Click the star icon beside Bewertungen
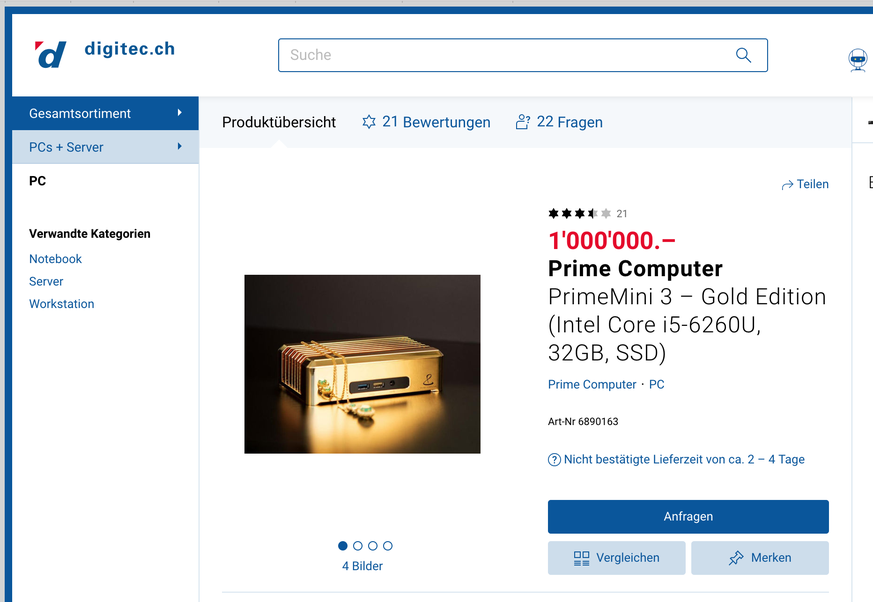Image resolution: width=873 pixels, height=602 pixels. 369,122
